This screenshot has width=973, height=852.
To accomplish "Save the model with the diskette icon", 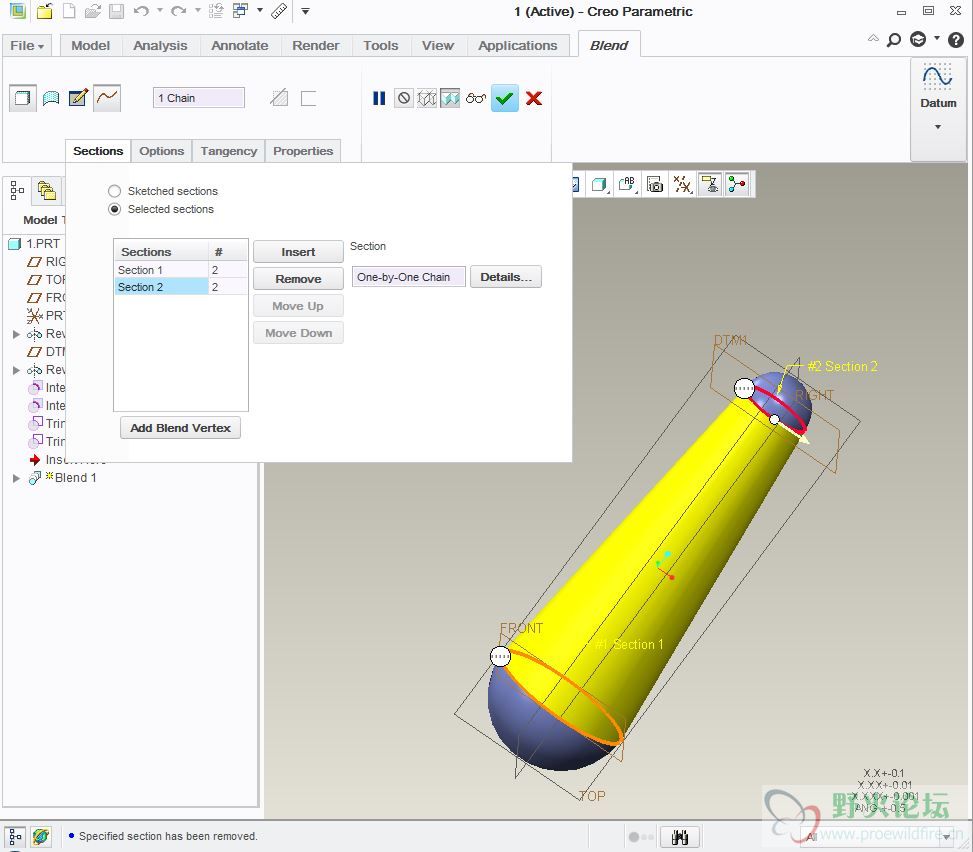I will (117, 11).
